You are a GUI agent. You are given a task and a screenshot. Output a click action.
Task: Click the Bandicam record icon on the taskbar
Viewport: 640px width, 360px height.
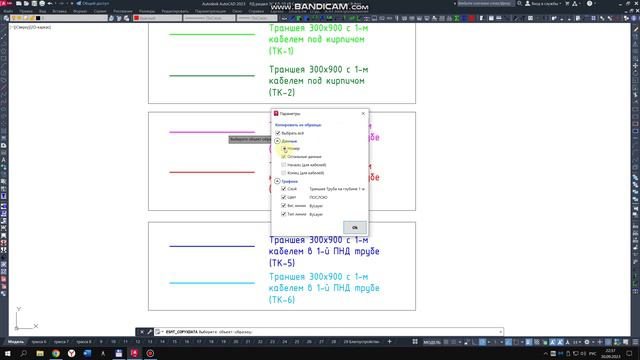[150, 353]
